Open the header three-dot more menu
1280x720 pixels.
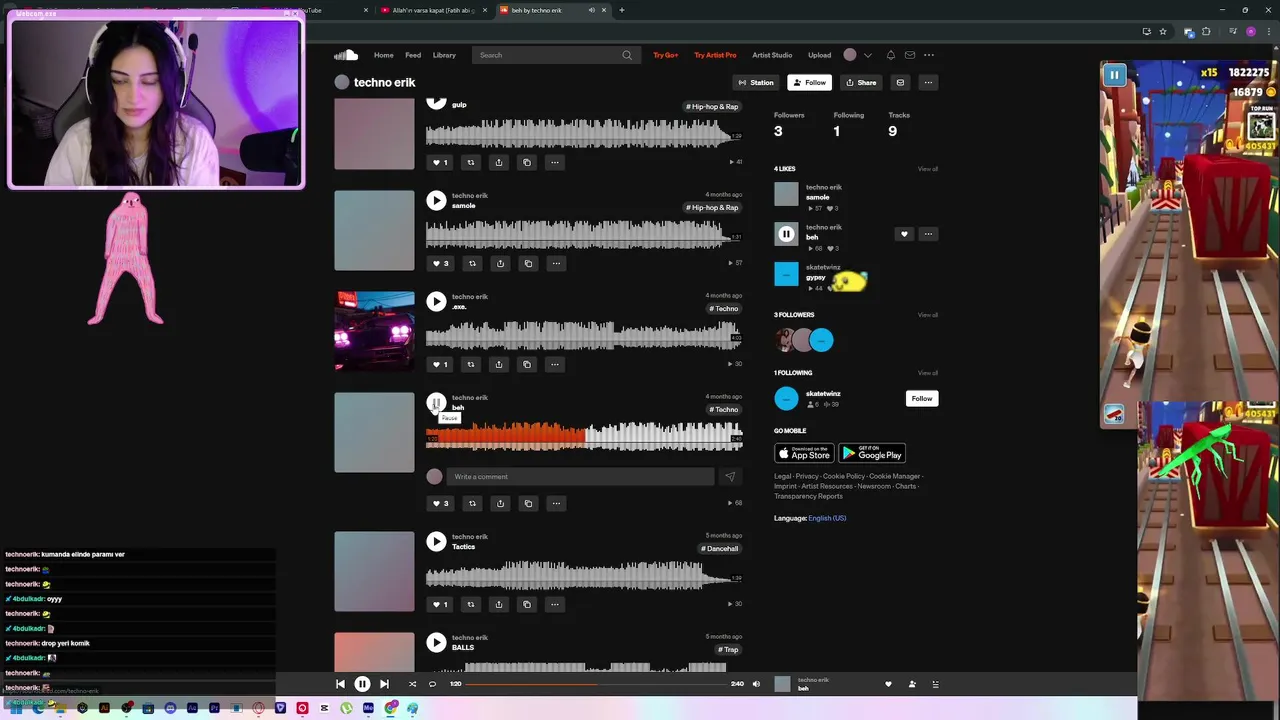[x=929, y=55]
